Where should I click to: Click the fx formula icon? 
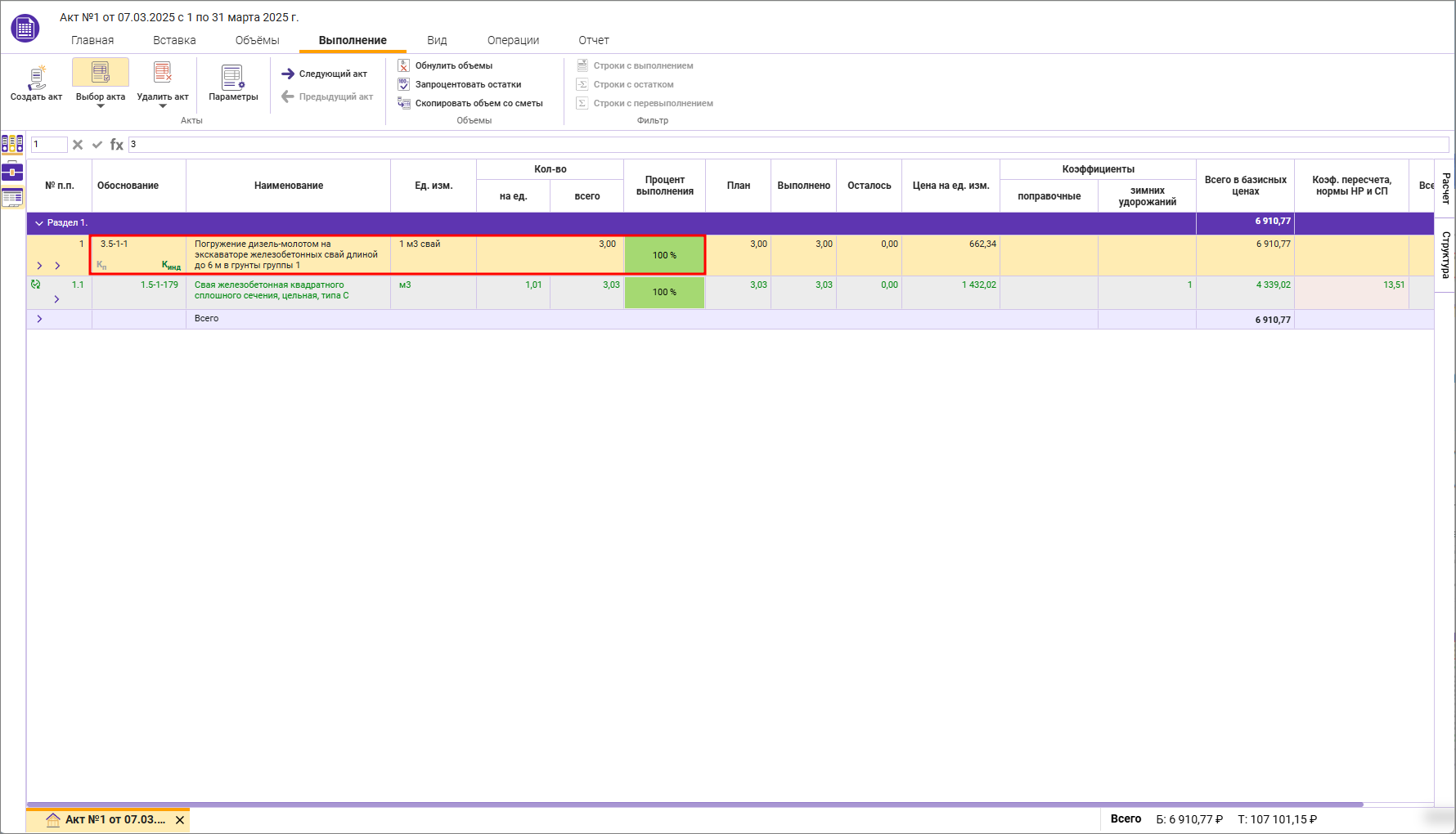(x=117, y=145)
